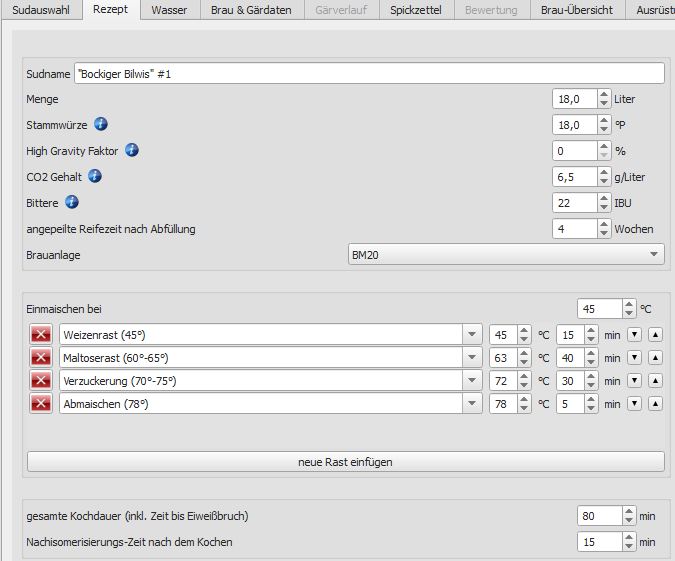The width and height of the screenshot is (675, 561).
Task: Click into the Sudname text field
Action: 368,73
